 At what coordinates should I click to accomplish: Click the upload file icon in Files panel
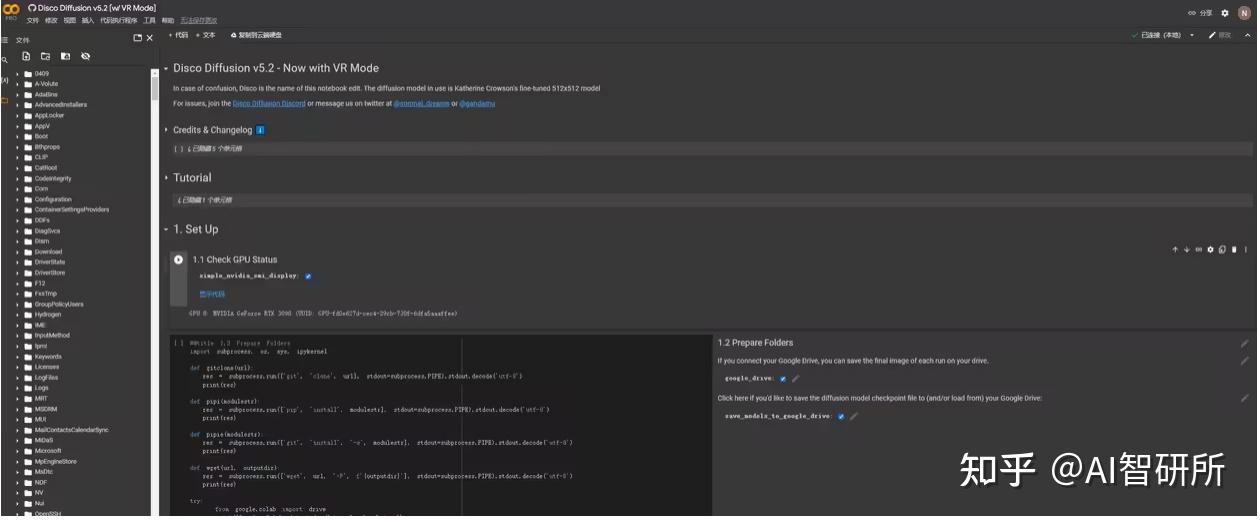26,56
